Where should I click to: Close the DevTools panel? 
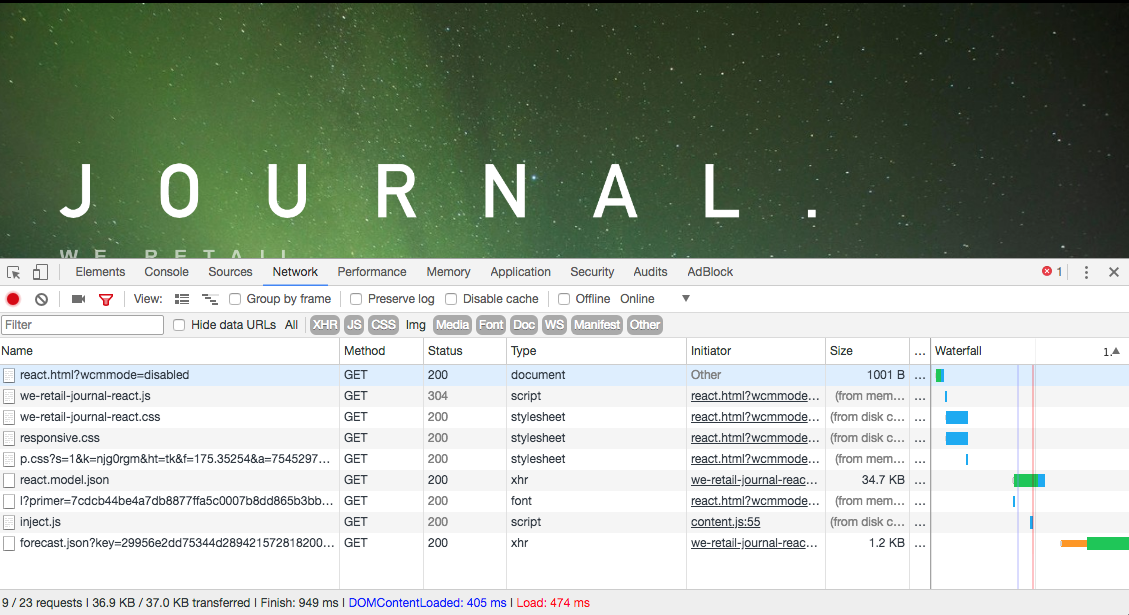coord(1114,272)
